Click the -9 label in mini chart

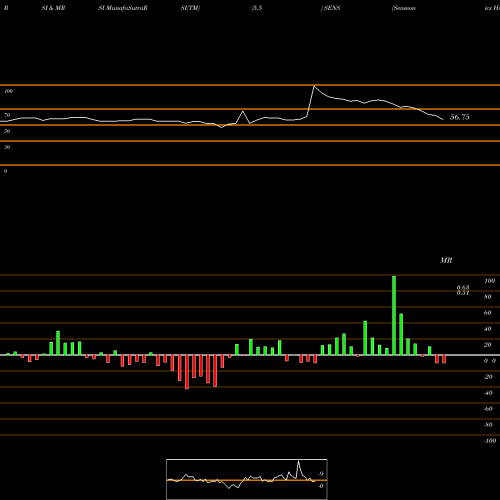pos(320,474)
